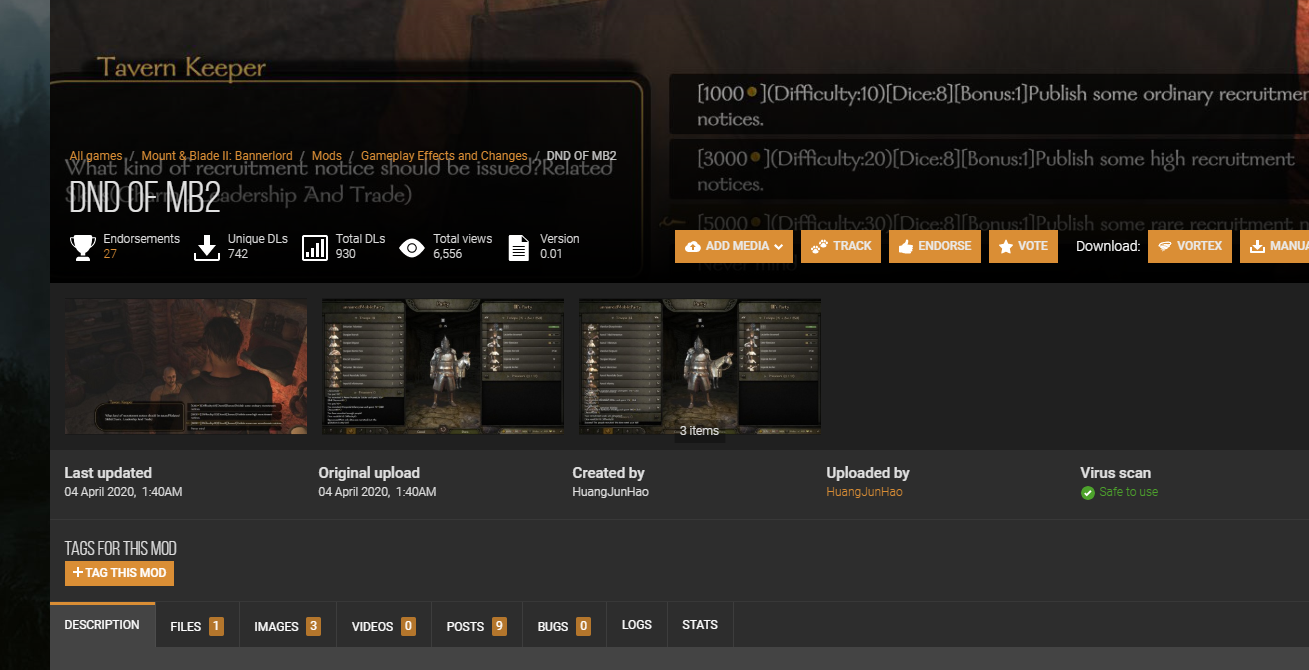
Task: Click the version number 0.01
Action: coord(551,254)
